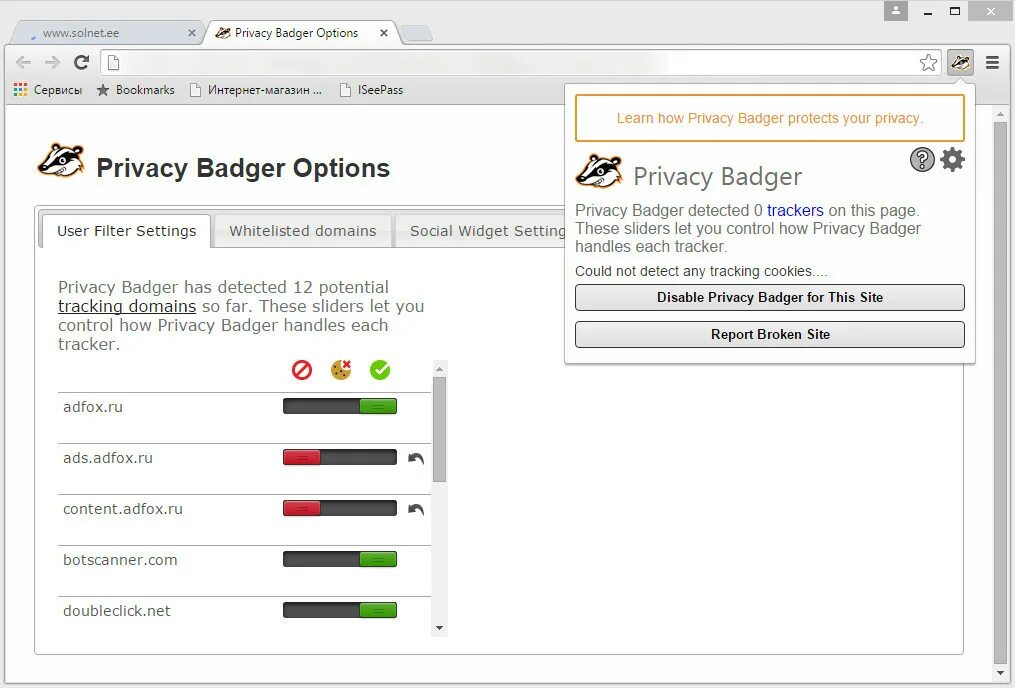Click the Chrome profile avatar button

[x=896, y=10]
